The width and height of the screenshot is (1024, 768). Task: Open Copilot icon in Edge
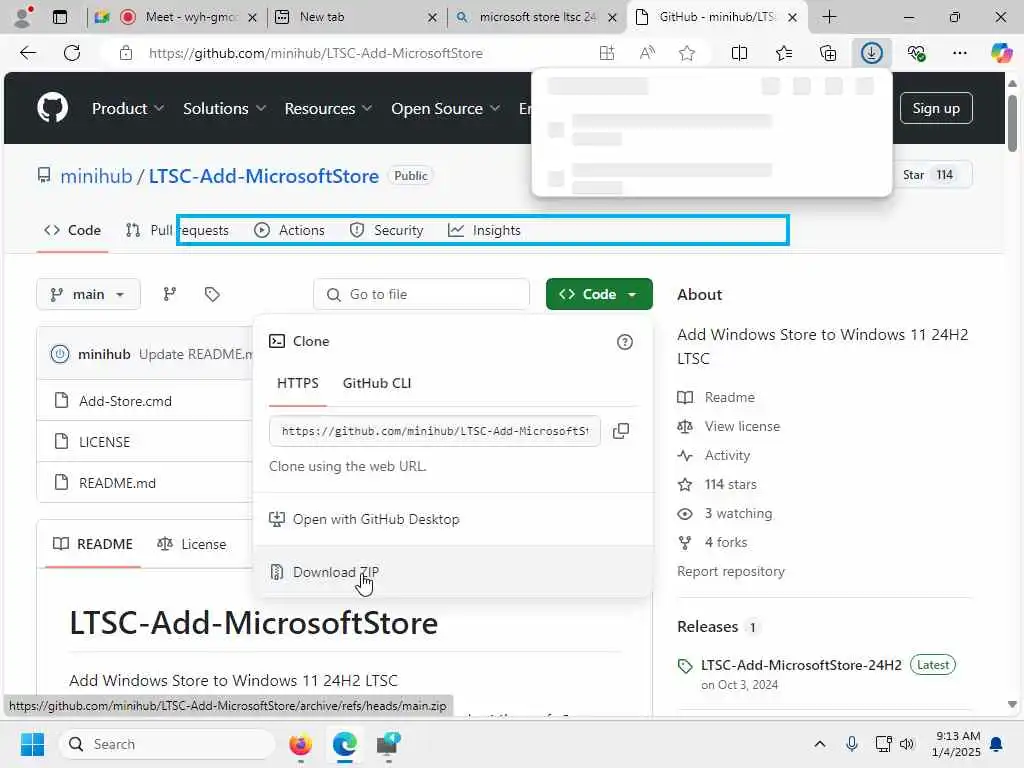click(1001, 53)
